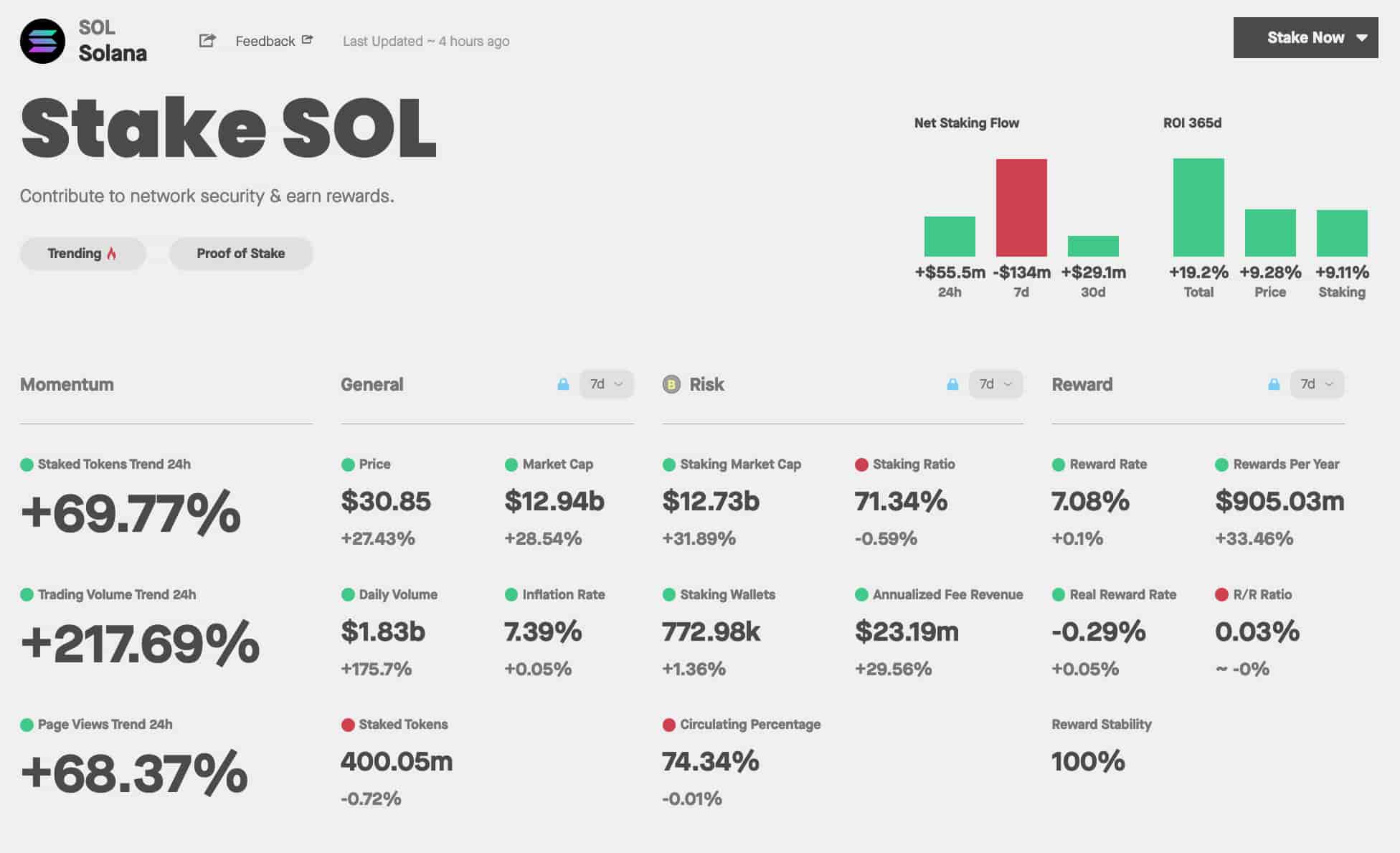
Task: Click the Solana logo icon
Action: [x=42, y=42]
